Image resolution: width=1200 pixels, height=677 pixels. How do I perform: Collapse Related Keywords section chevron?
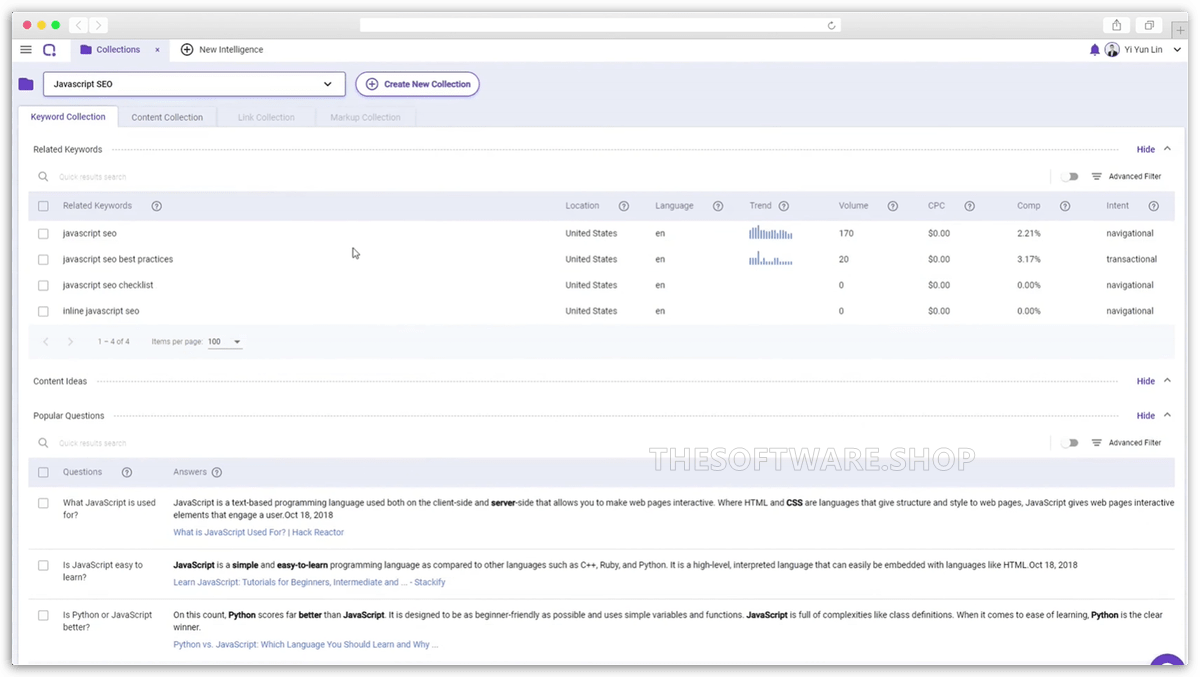tap(1167, 149)
